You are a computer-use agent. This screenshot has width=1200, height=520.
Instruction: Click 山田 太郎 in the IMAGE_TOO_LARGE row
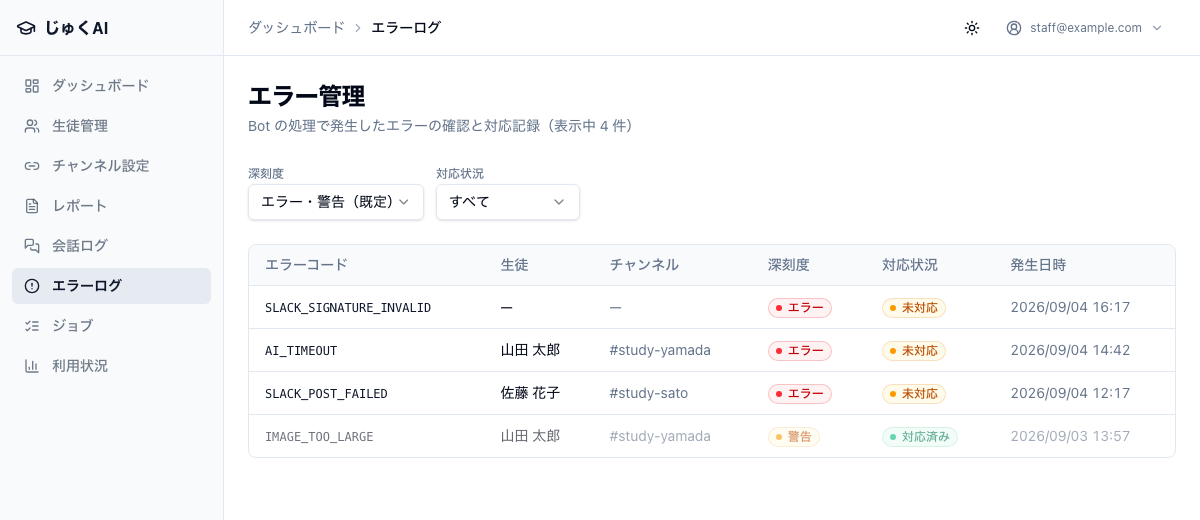tap(530, 436)
